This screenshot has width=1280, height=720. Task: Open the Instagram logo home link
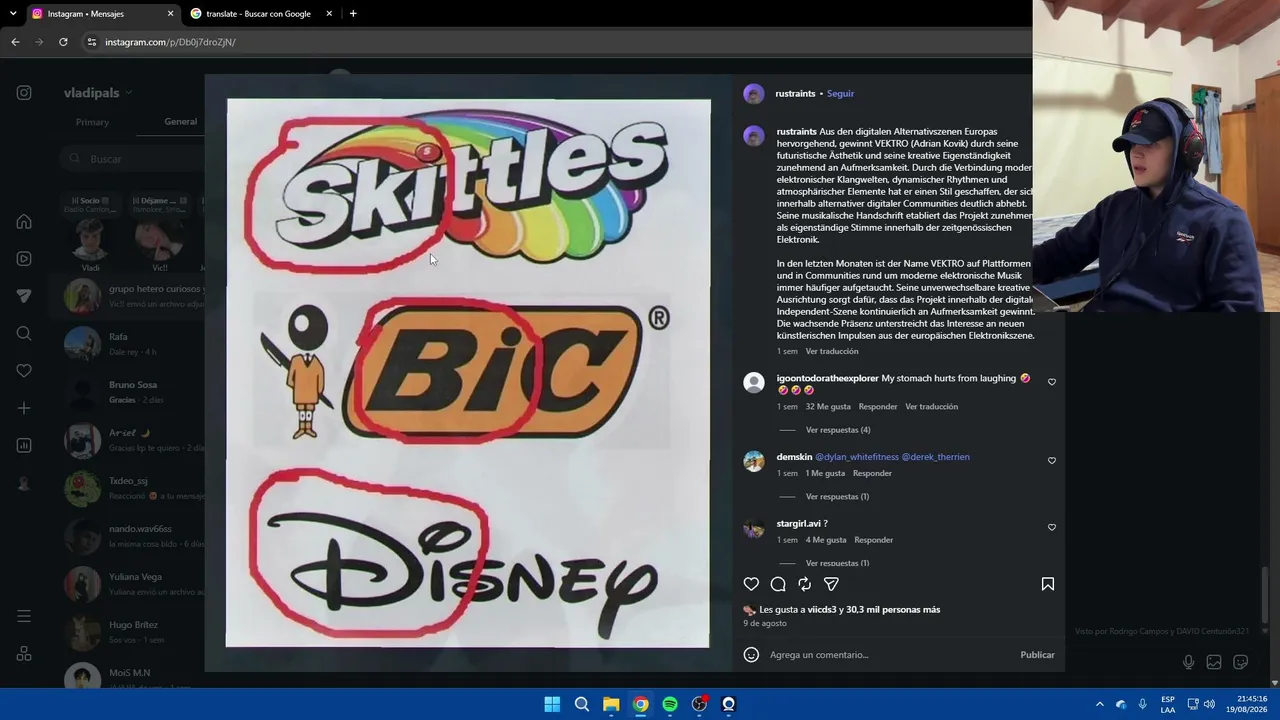[24, 93]
